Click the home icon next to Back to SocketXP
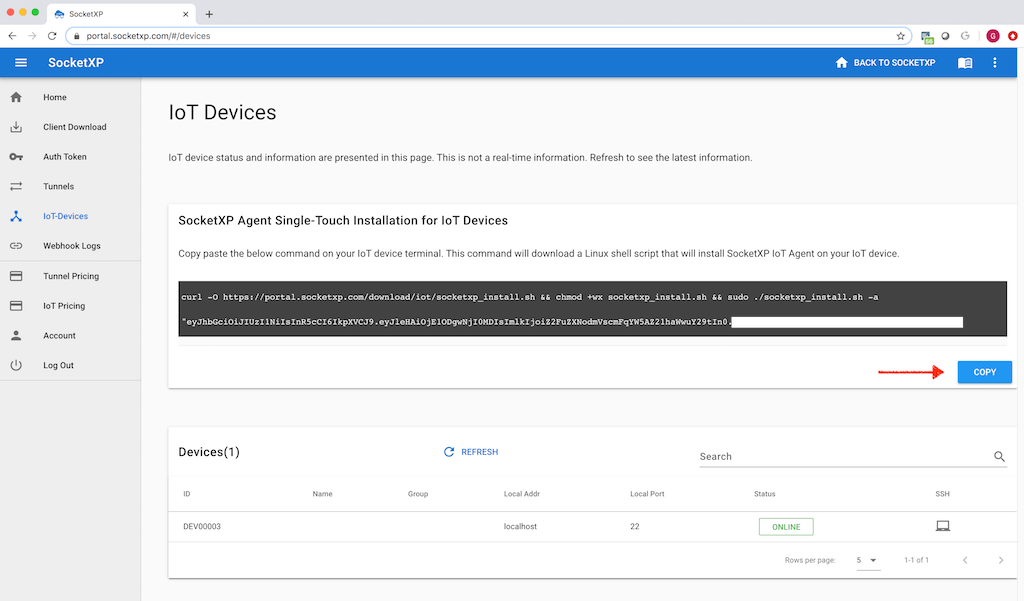 point(841,62)
